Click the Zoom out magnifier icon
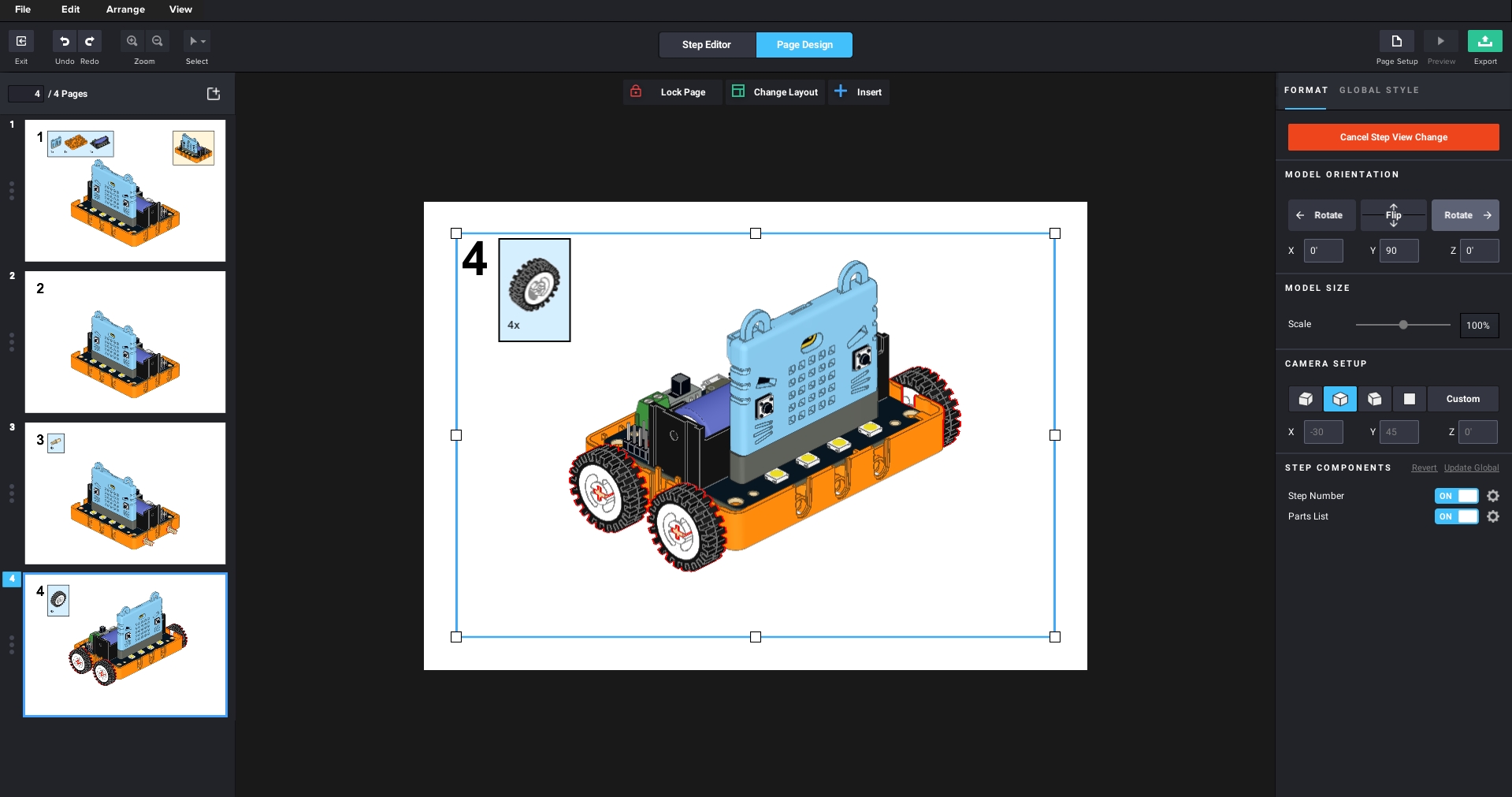1512x797 pixels. (x=158, y=42)
